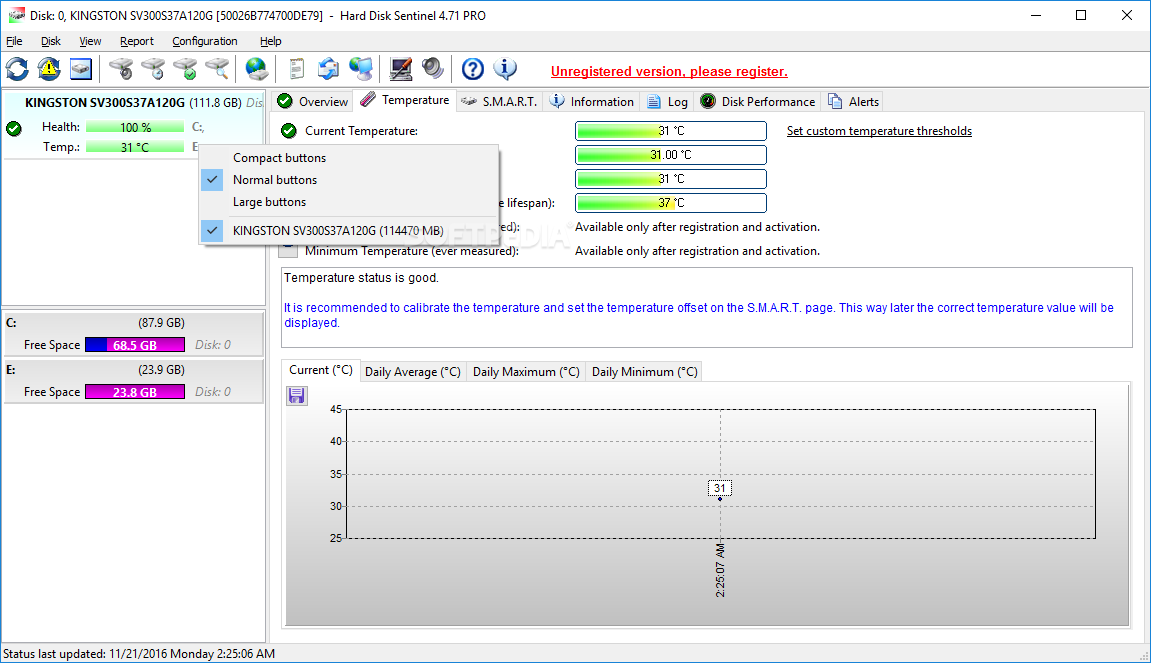
Task: Click the blue-framed disk drive toolbar icon
Action: (x=81, y=70)
